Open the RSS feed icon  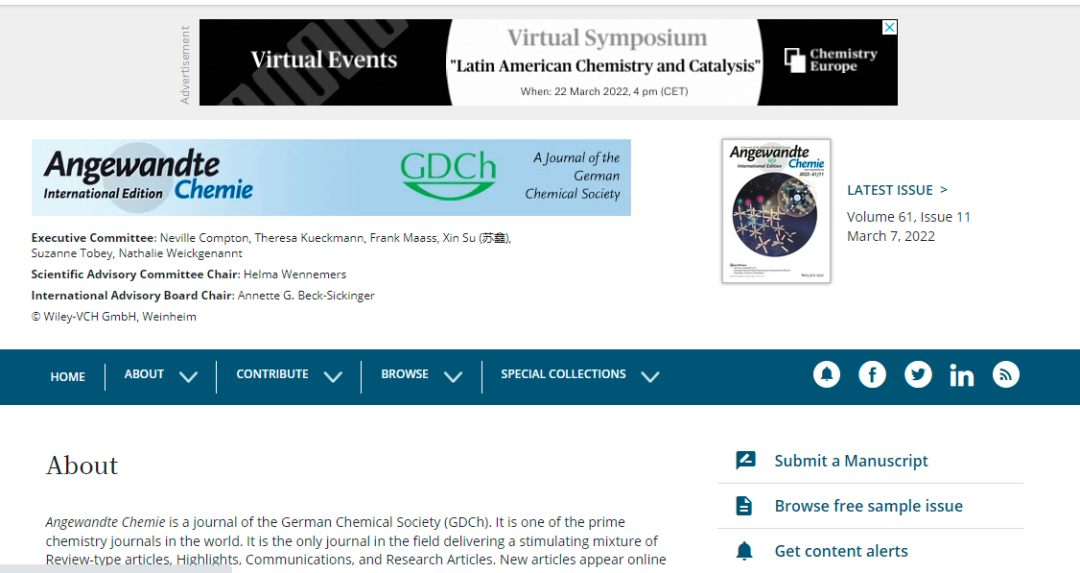pyautogui.click(x=1006, y=374)
